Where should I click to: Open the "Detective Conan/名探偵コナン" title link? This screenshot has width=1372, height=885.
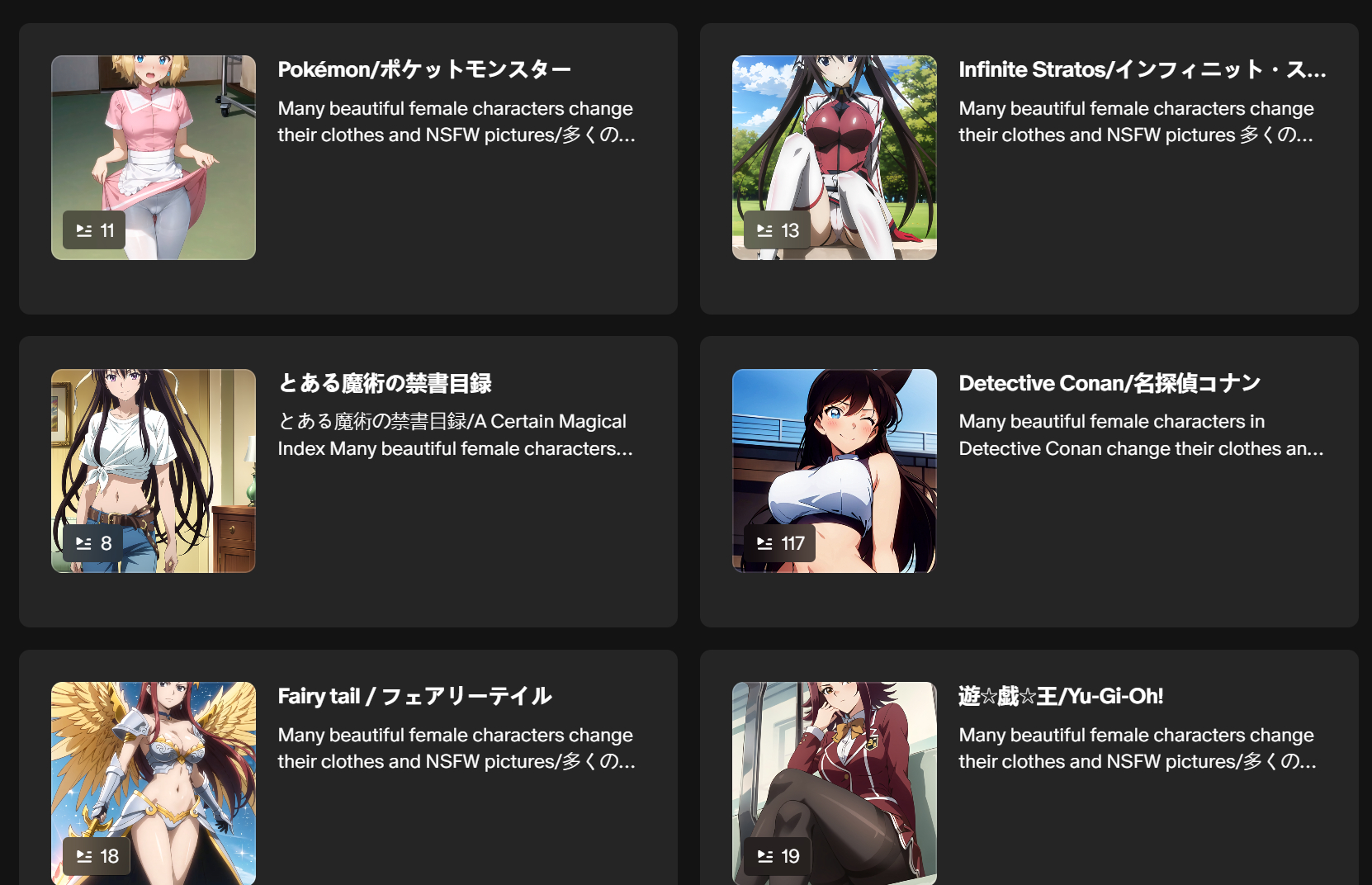[1109, 383]
